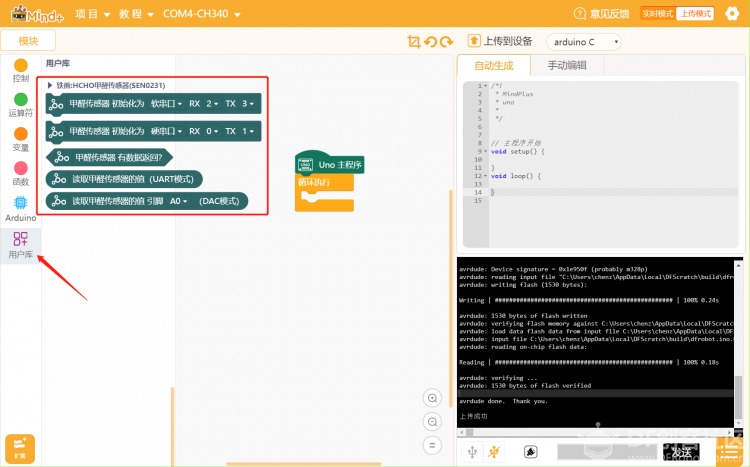Open the arduino C language dropdown
Viewport: 750px width, 467px height.
pyautogui.click(x=584, y=42)
